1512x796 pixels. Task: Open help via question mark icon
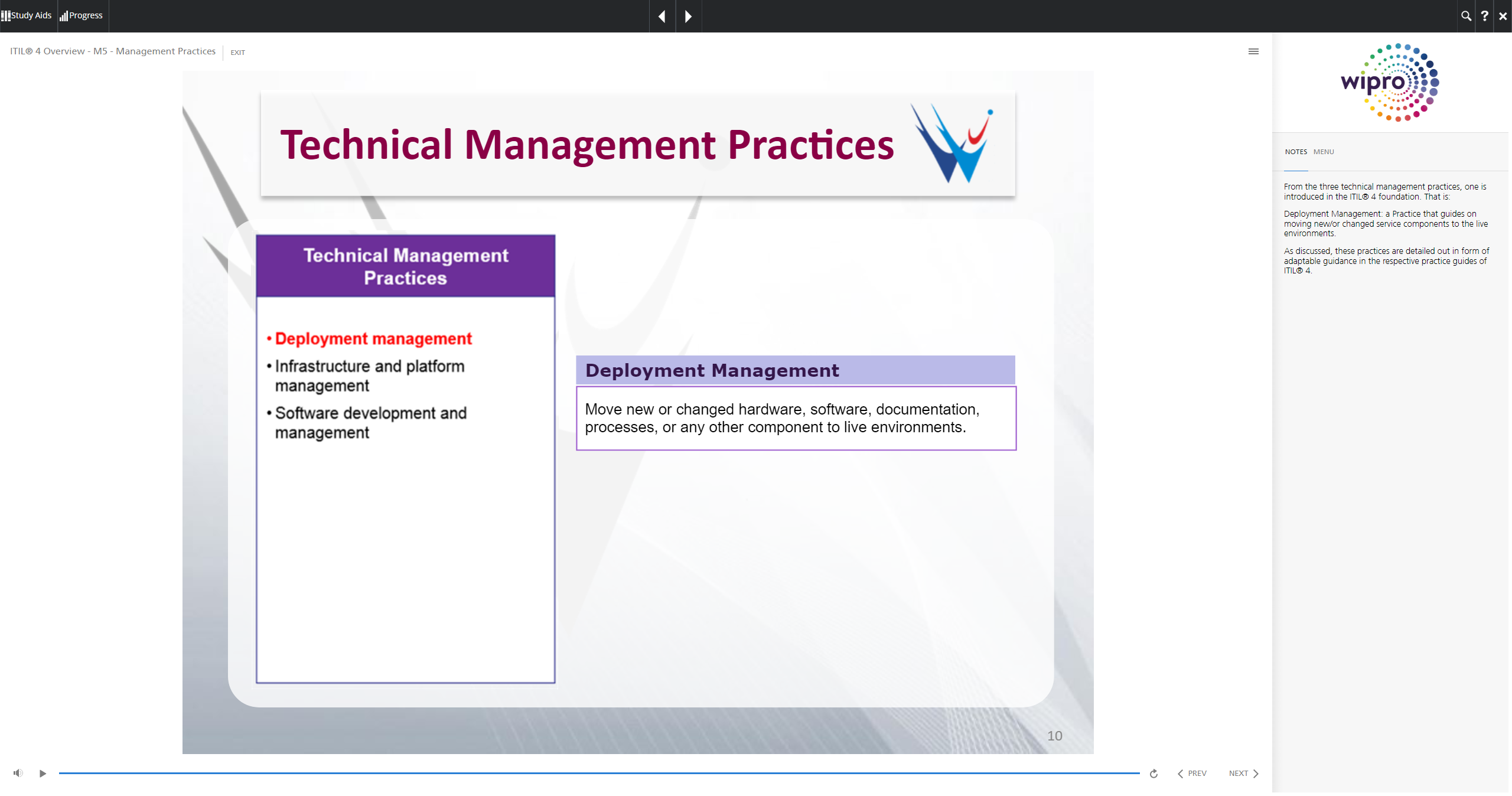point(1484,16)
